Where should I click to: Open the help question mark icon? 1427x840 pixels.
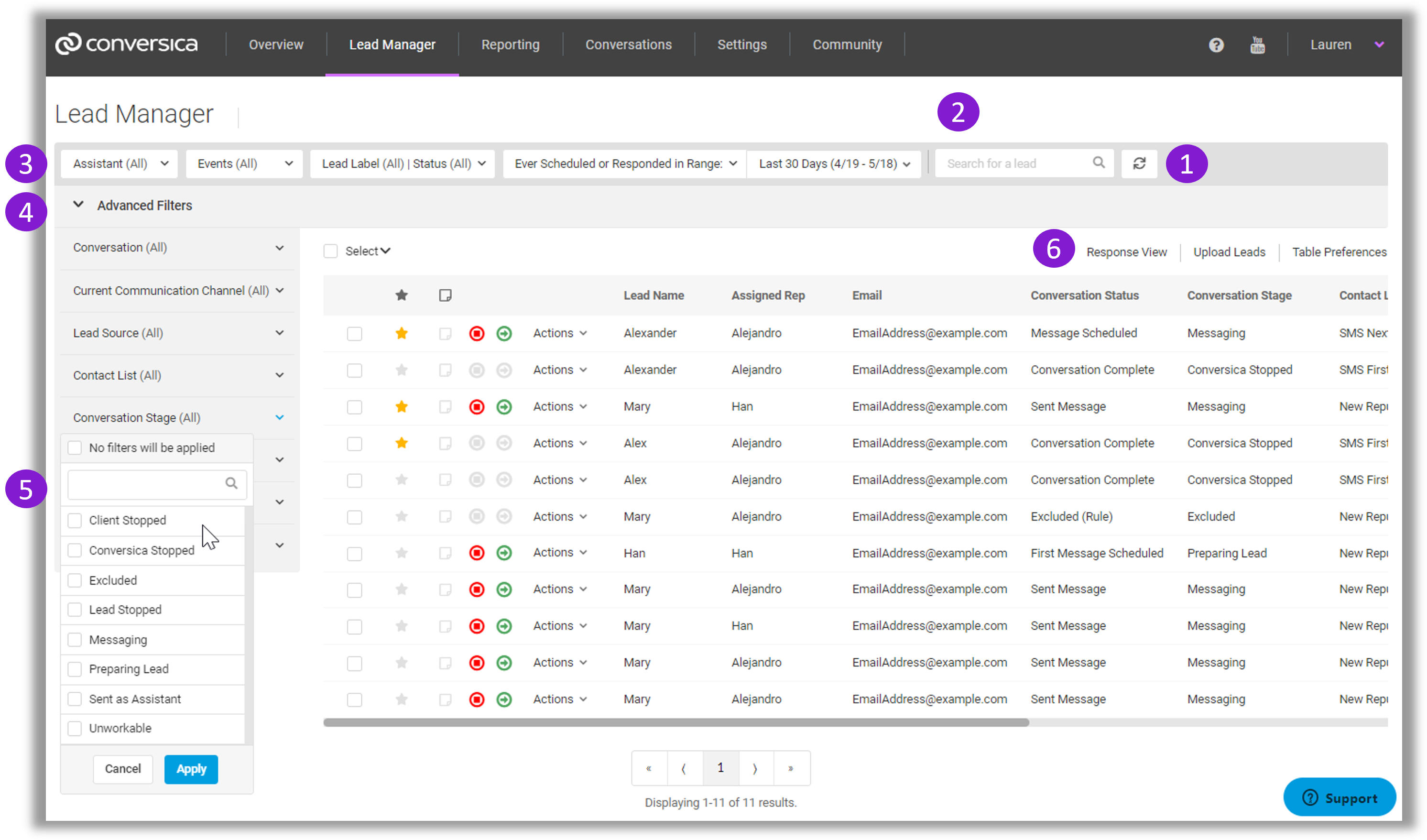tap(1216, 45)
